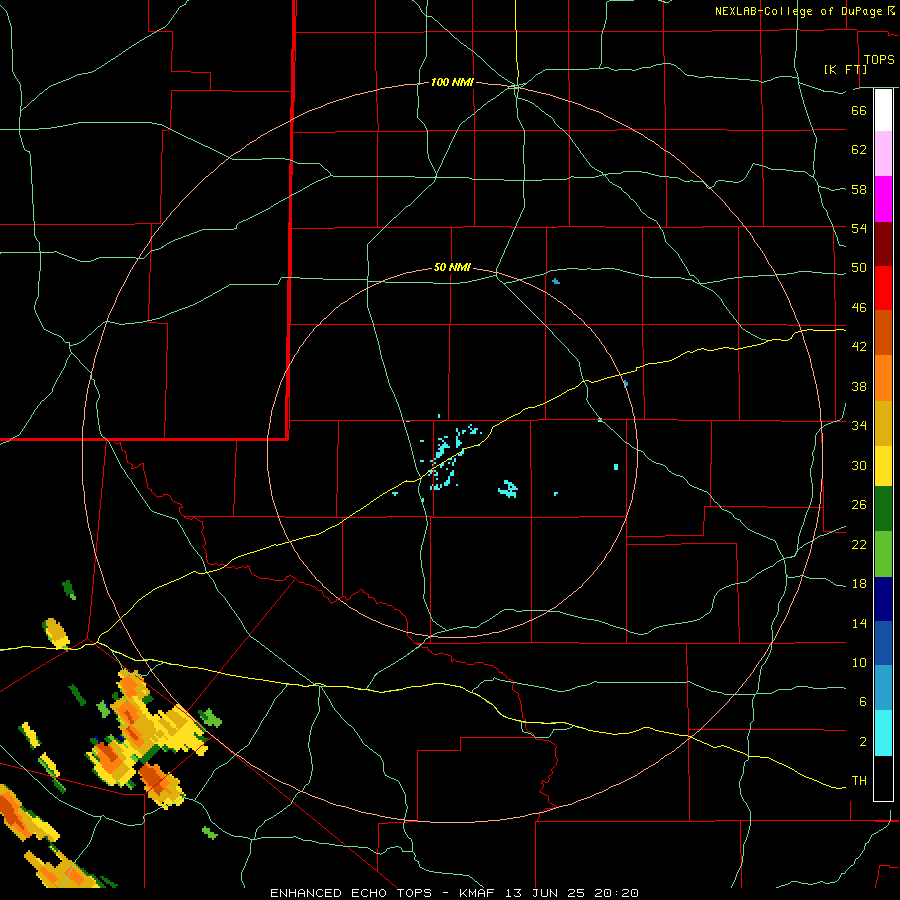Click the "66" legend value
The image size is (900, 900).
coord(859,110)
